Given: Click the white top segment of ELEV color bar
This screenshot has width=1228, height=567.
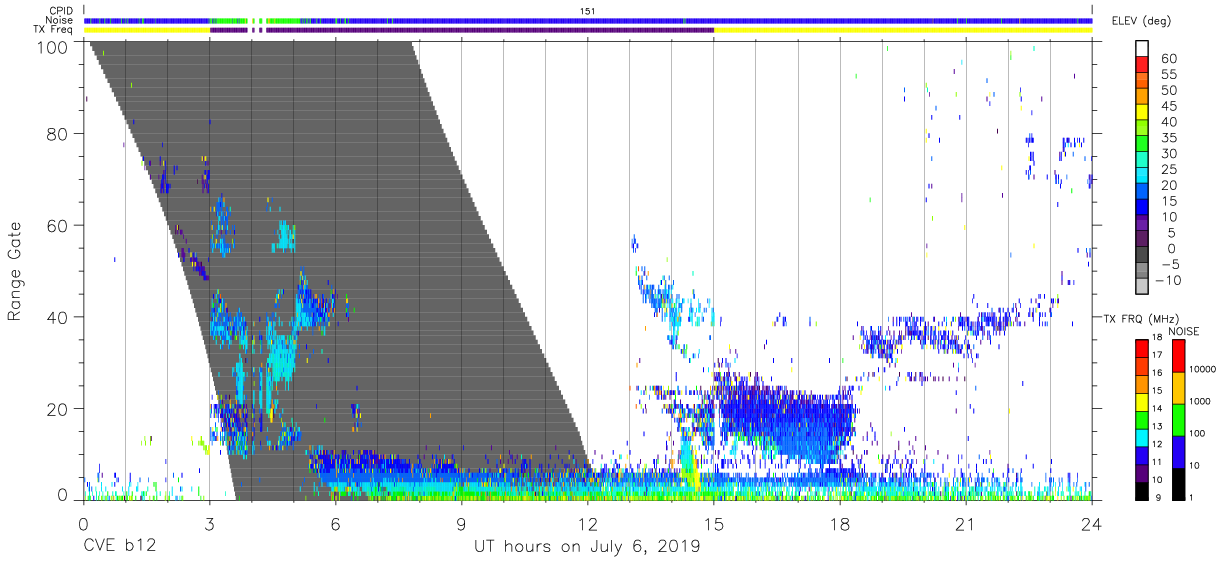Looking at the screenshot, I should 1143,49.
